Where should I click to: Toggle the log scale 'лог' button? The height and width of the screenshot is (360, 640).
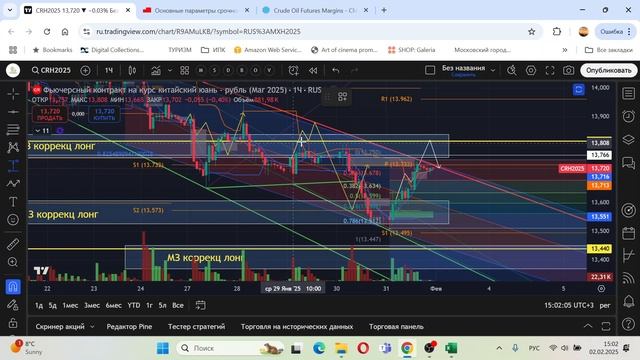[x=605, y=305]
